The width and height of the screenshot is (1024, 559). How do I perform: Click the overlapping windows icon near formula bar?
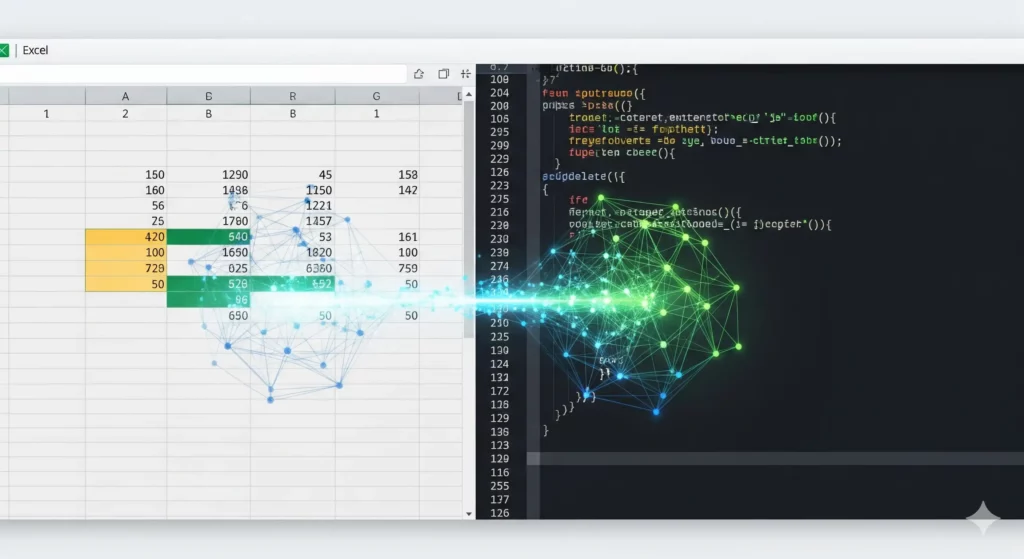(442, 74)
